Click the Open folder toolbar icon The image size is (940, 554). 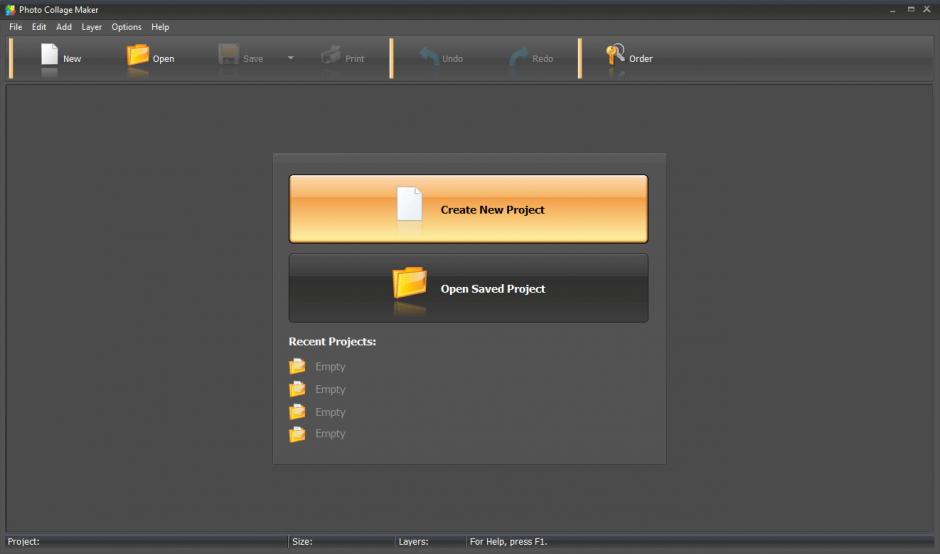pyautogui.click(x=138, y=55)
